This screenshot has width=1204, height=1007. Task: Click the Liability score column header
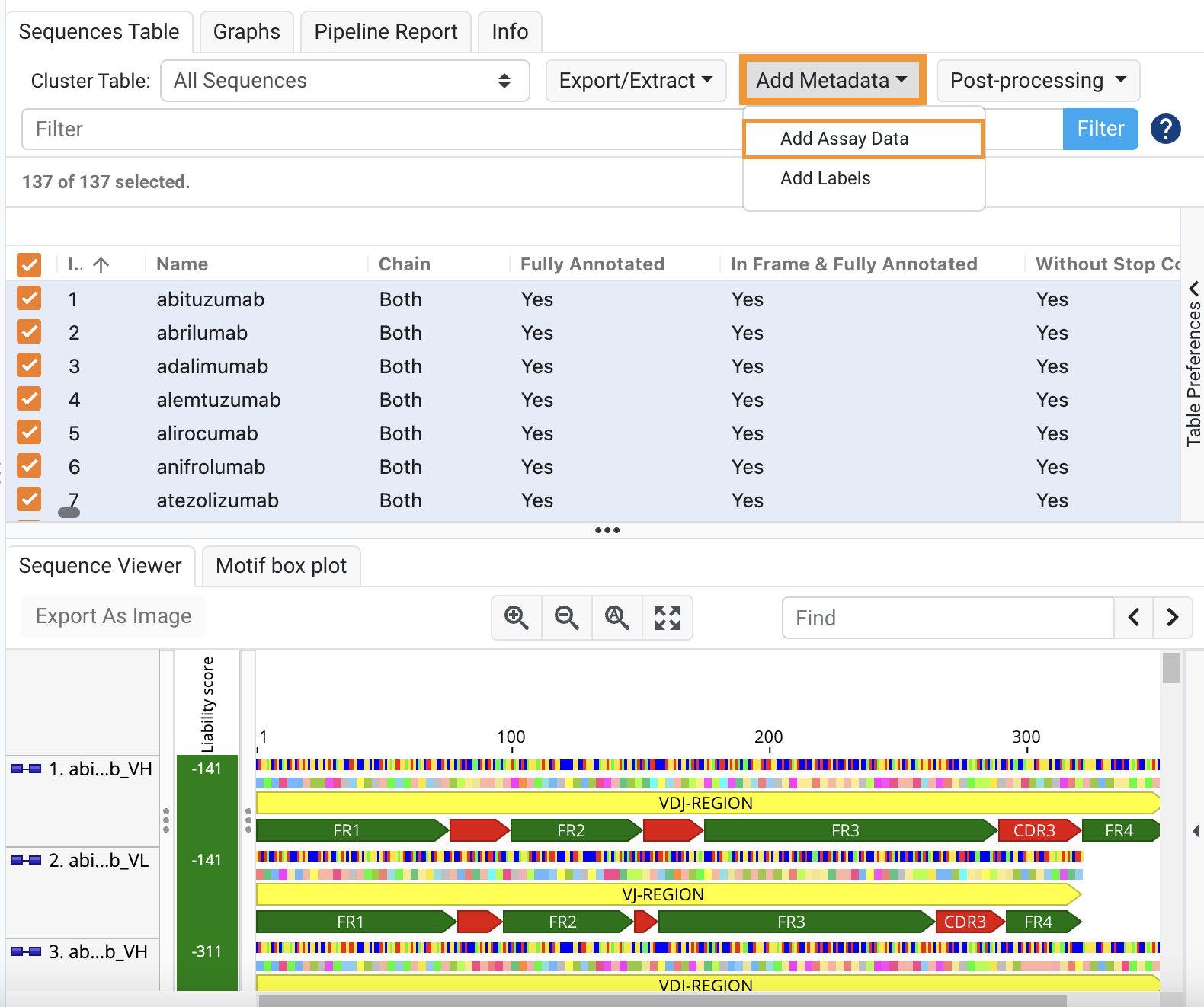[x=207, y=705]
